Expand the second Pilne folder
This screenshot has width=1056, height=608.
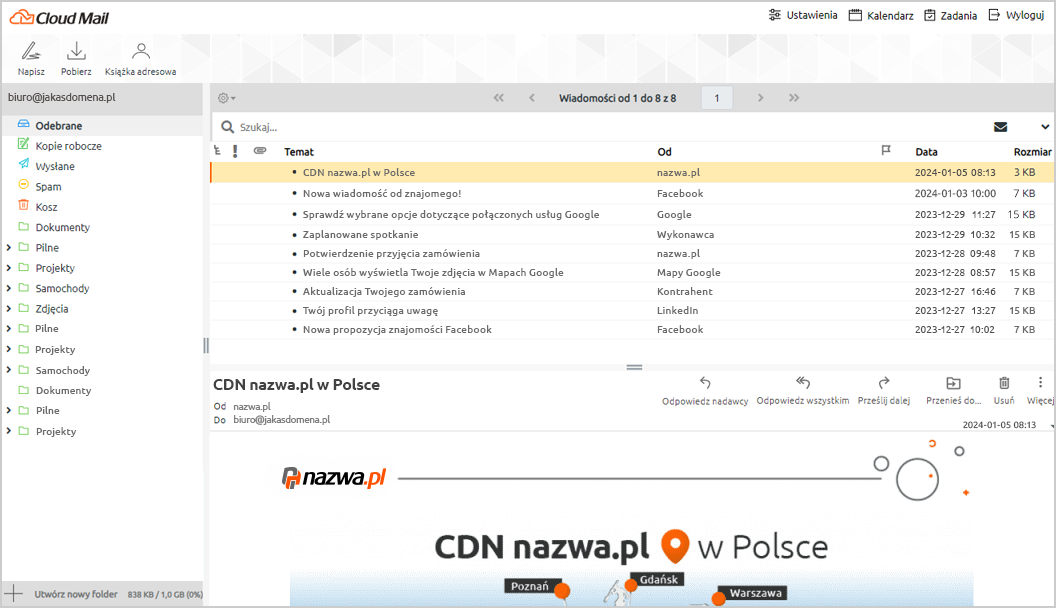coord(9,328)
